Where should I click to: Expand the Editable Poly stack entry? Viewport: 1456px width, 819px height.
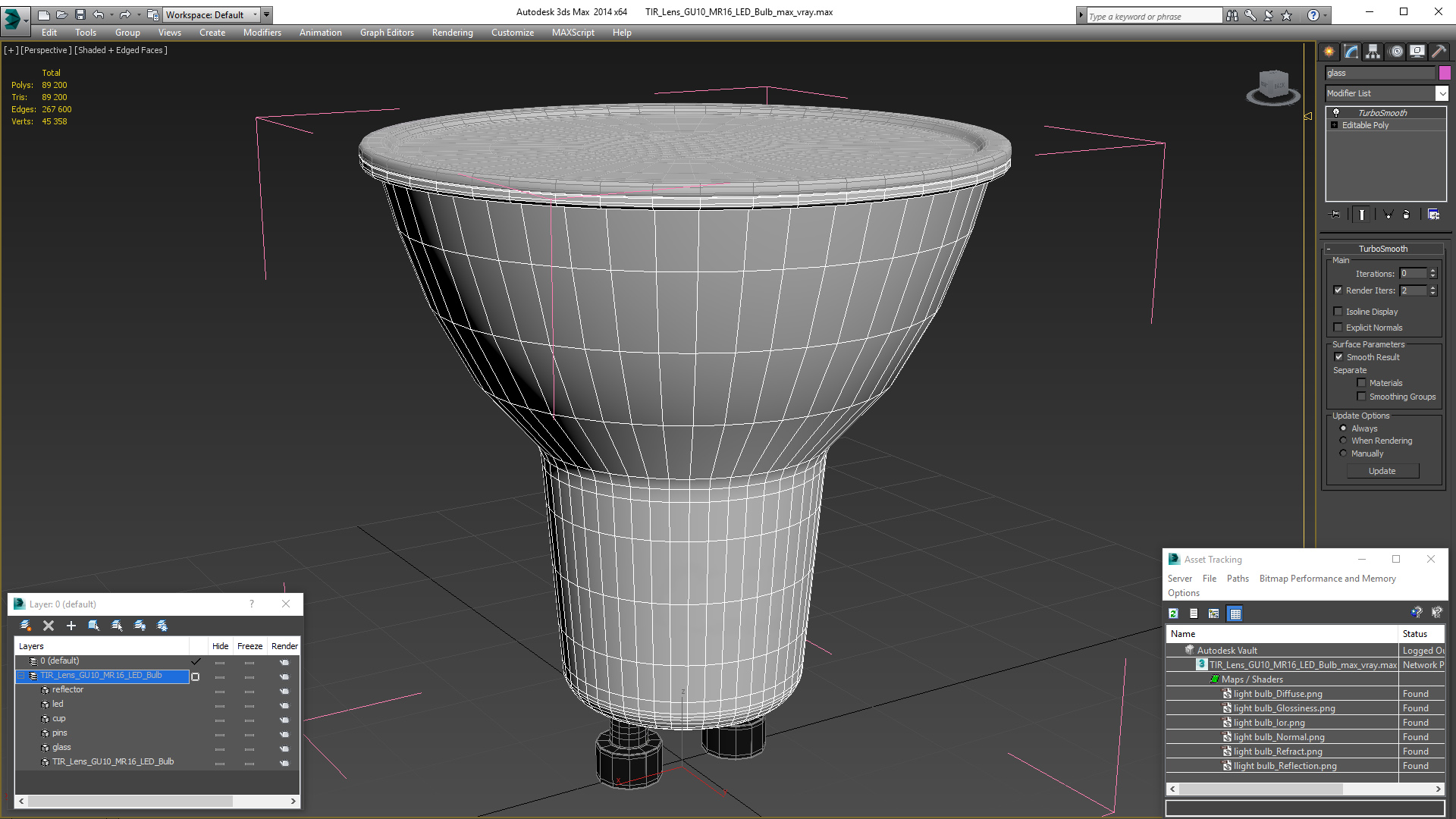(x=1335, y=125)
